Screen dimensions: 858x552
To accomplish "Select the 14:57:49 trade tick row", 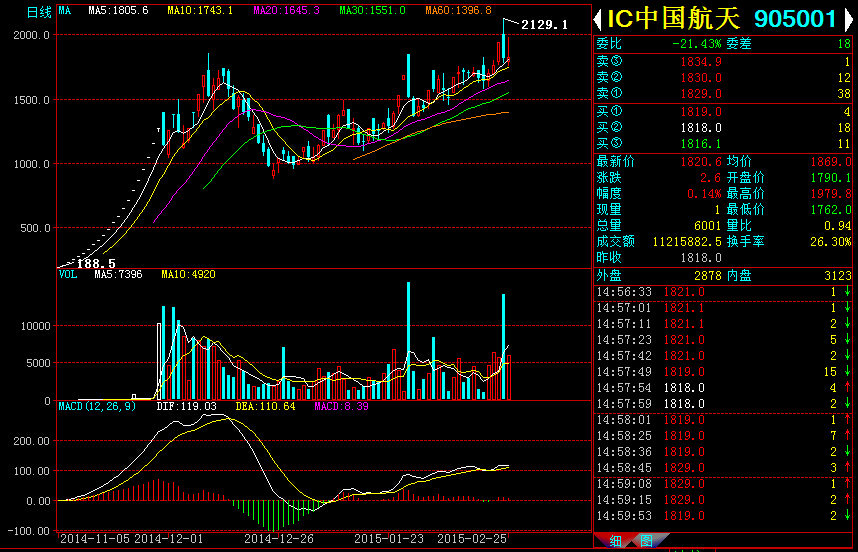I will pos(723,372).
